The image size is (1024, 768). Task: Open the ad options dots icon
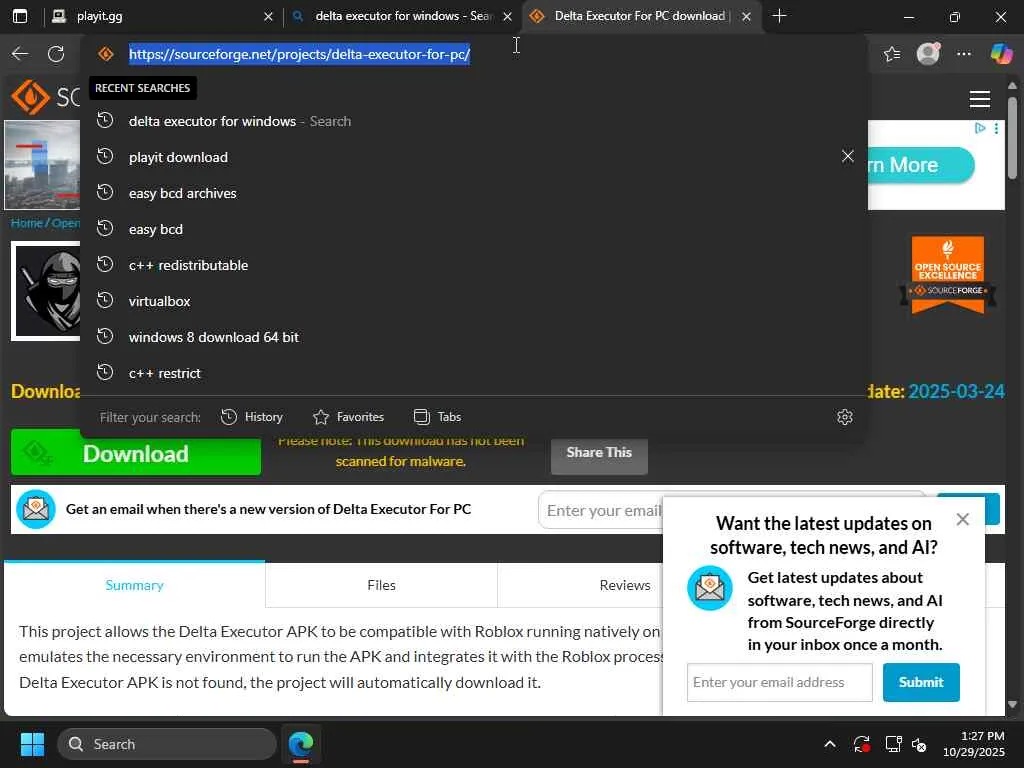coord(997,129)
